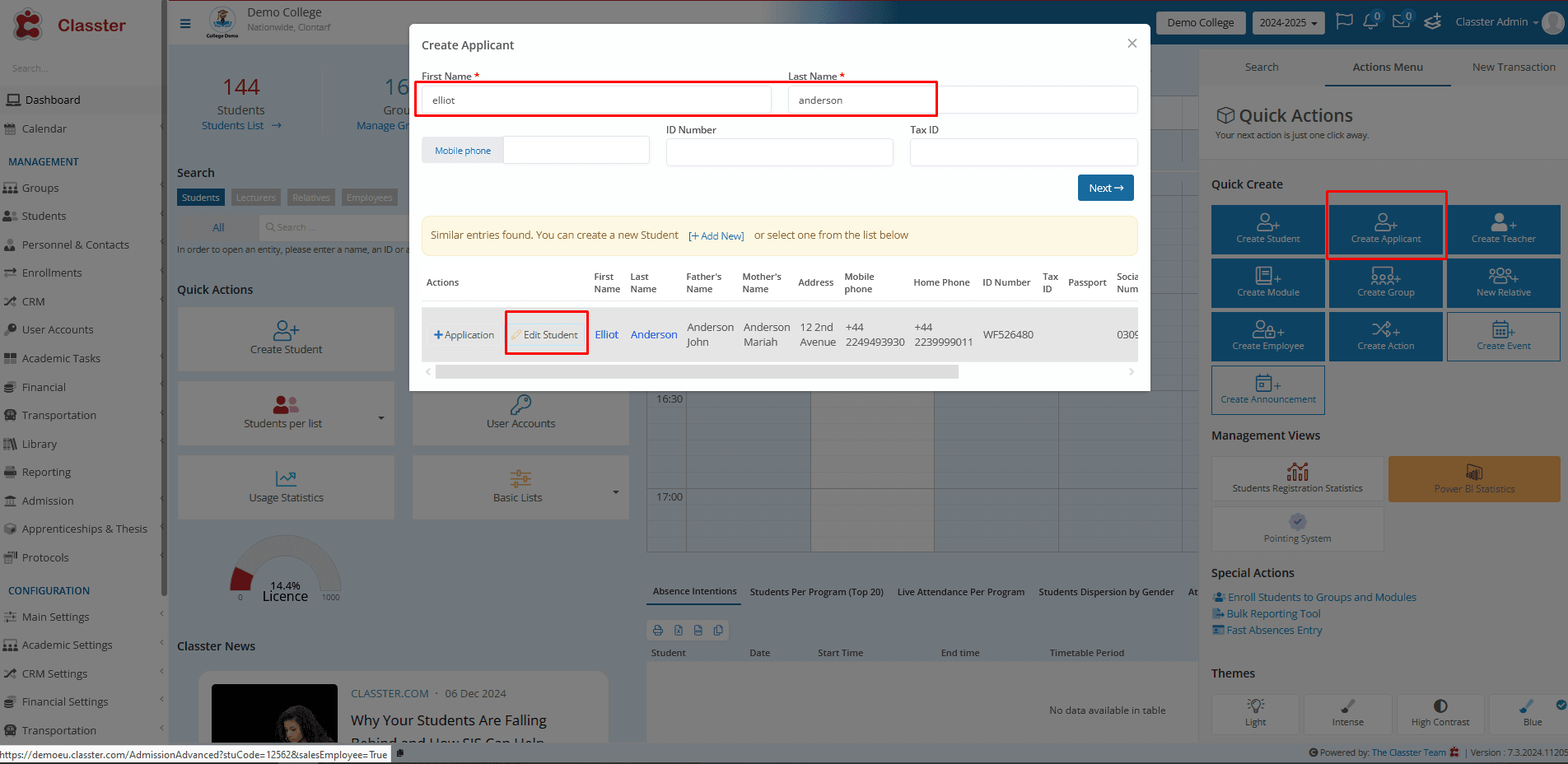
Task: Select the Absence Intentions tab
Action: point(694,592)
